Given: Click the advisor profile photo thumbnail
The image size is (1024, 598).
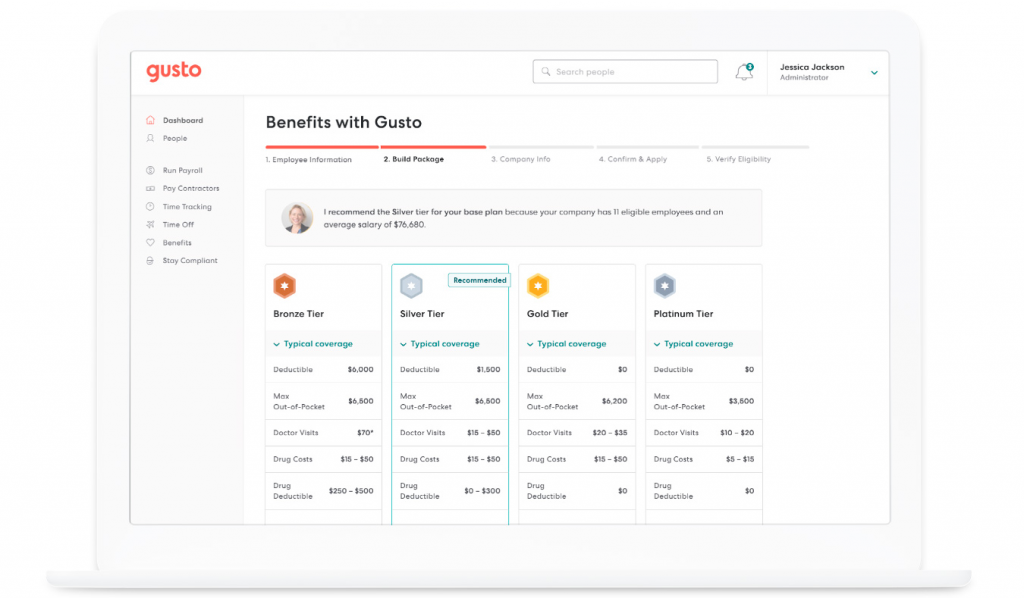Looking at the screenshot, I should coord(297,218).
